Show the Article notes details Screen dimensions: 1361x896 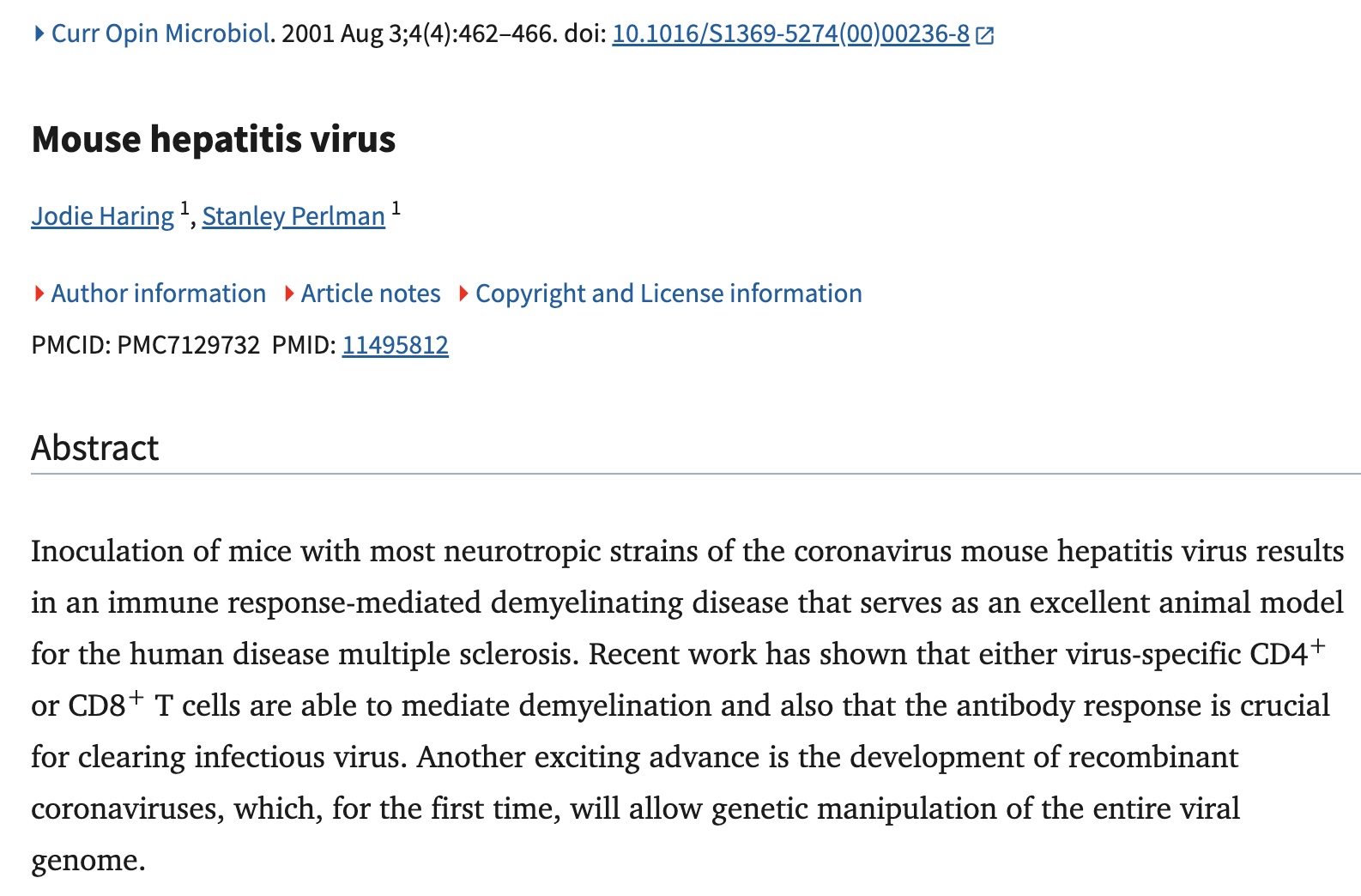click(x=370, y=294)
